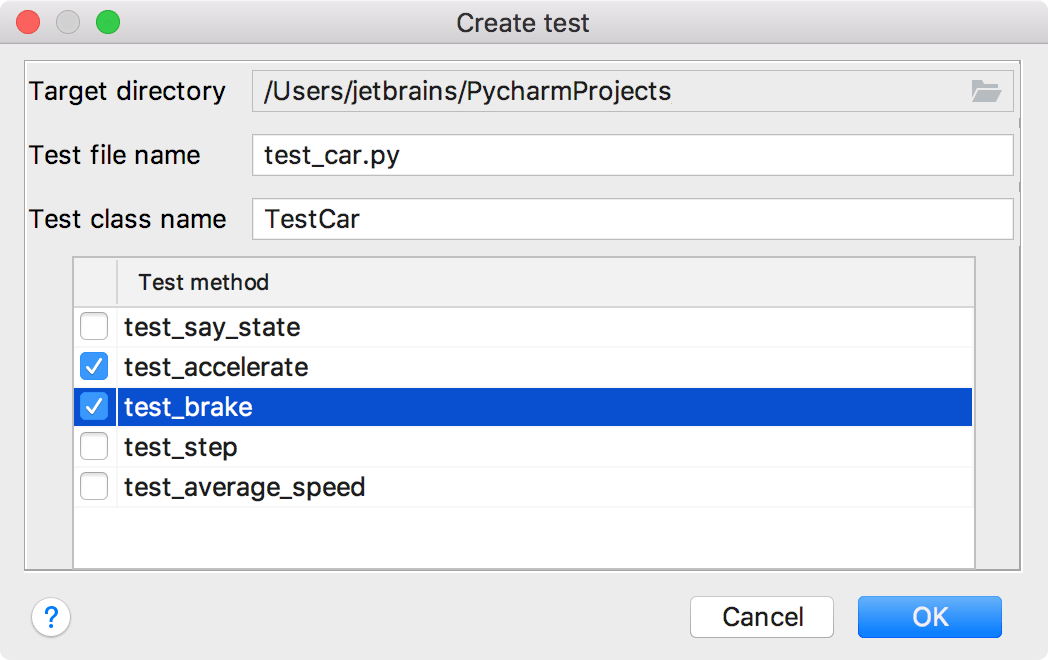Enable the test_say_state checkbox
1048x660 pixels.
point(94,327)
